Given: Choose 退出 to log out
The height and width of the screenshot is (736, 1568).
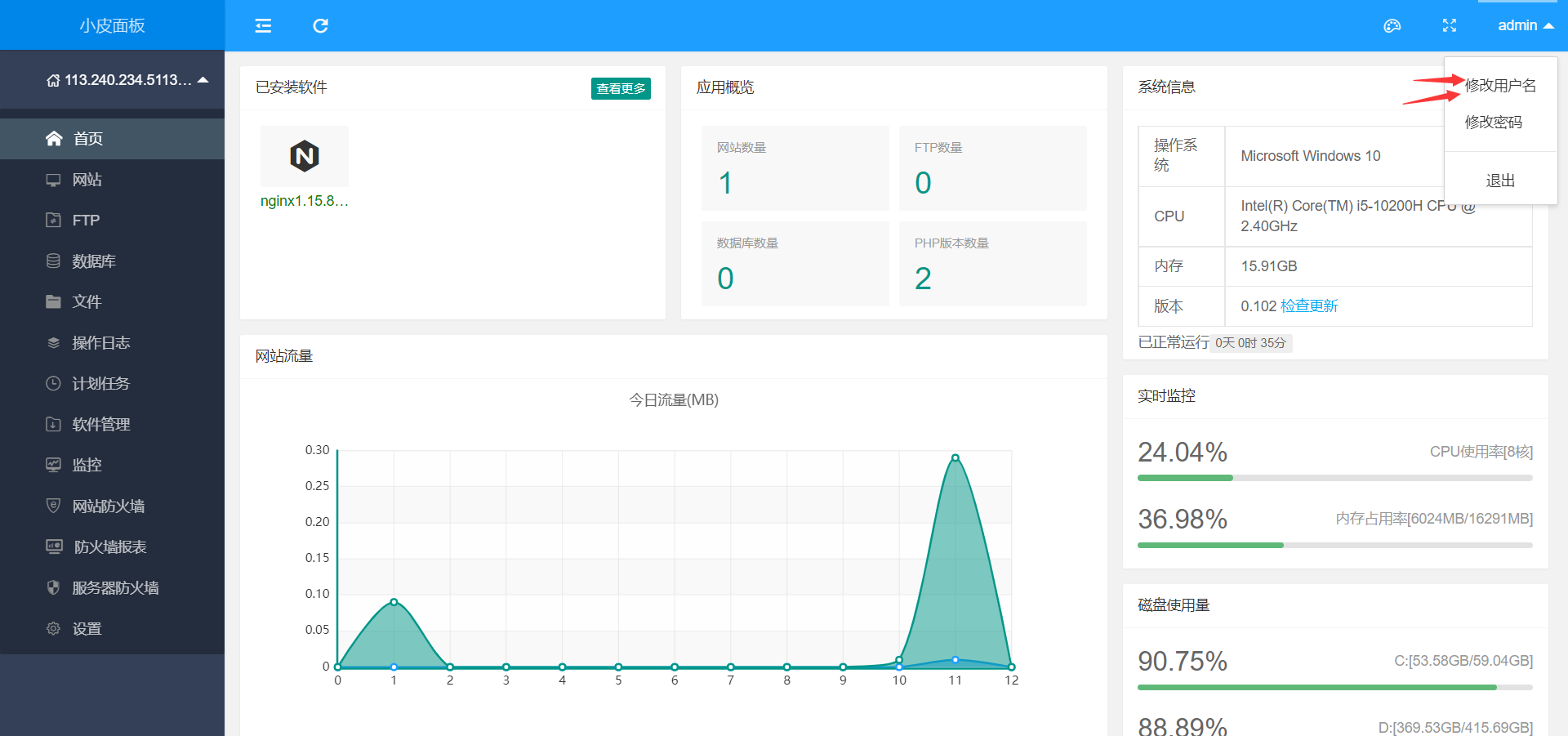Looking at the screenshot, I should 1500,181.
